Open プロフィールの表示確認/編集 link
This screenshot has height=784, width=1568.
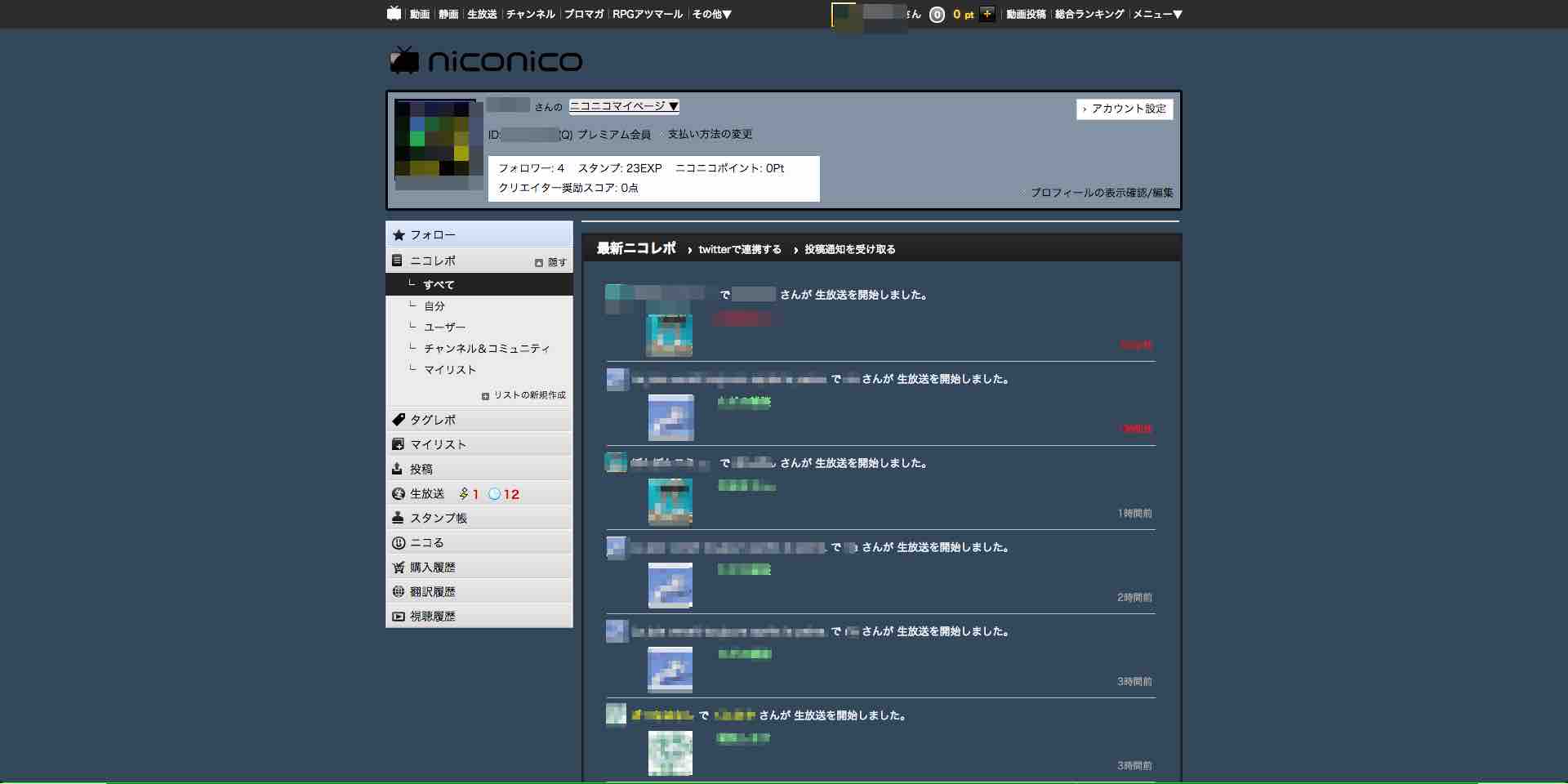tap(1102, 193)
